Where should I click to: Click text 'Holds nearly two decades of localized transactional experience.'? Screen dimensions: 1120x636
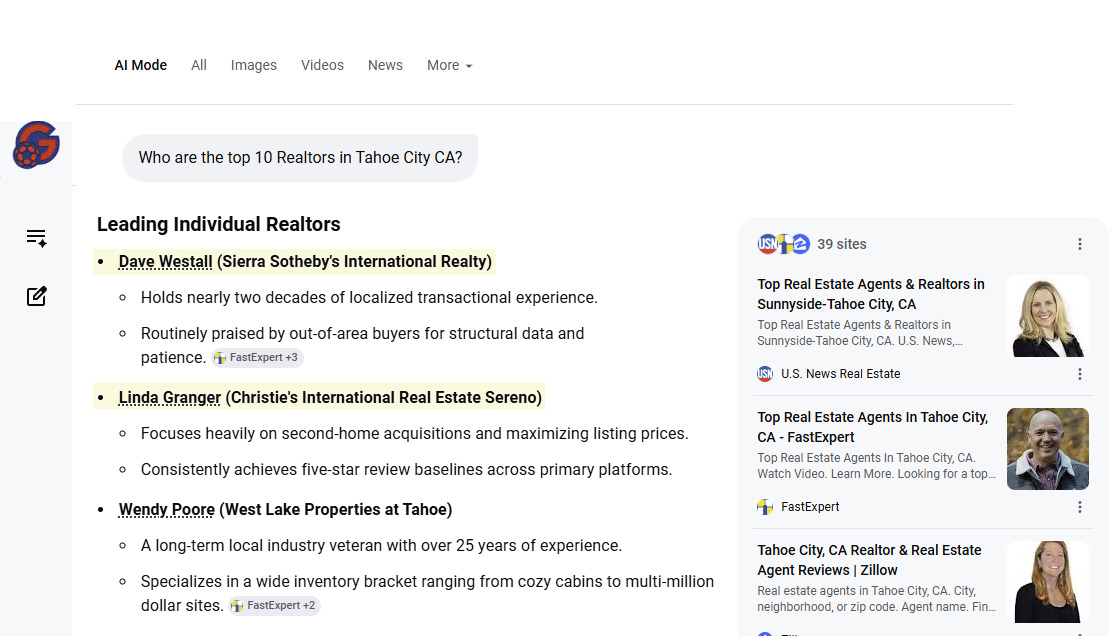[x=369, y=297]
